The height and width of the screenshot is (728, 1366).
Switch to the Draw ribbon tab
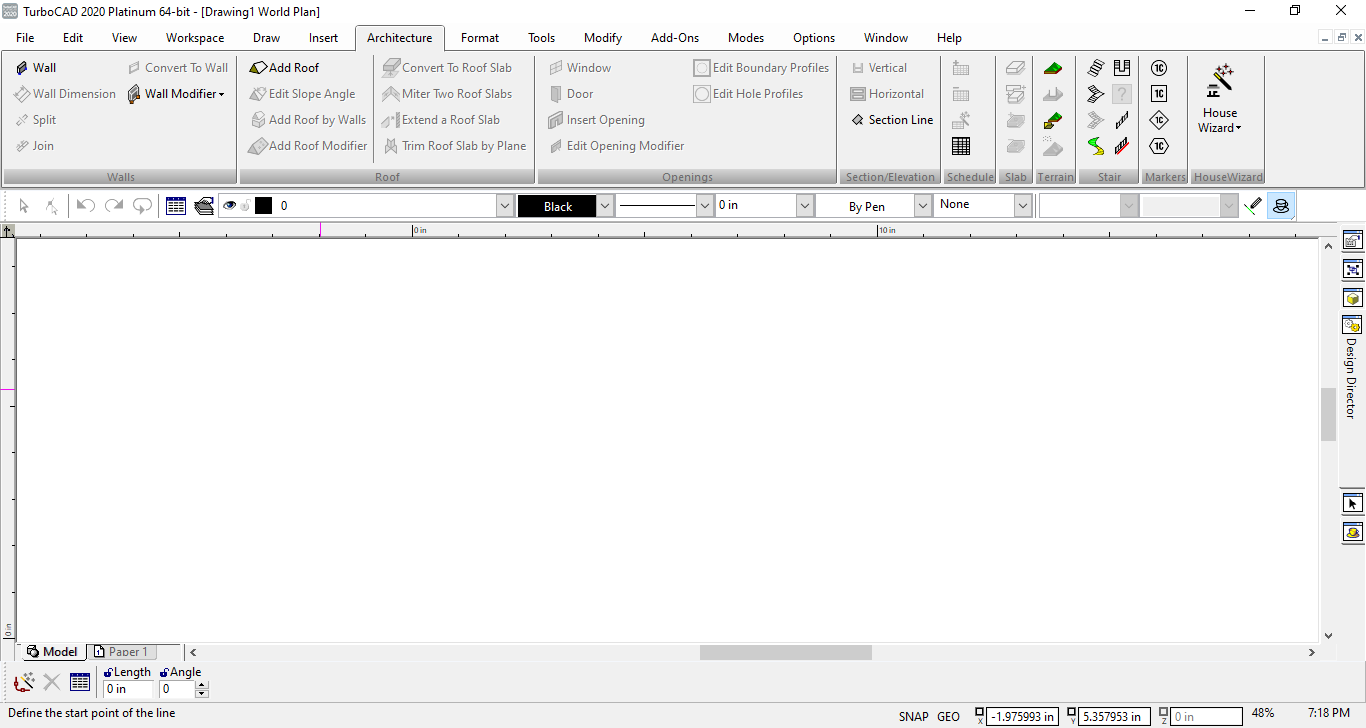266,38
